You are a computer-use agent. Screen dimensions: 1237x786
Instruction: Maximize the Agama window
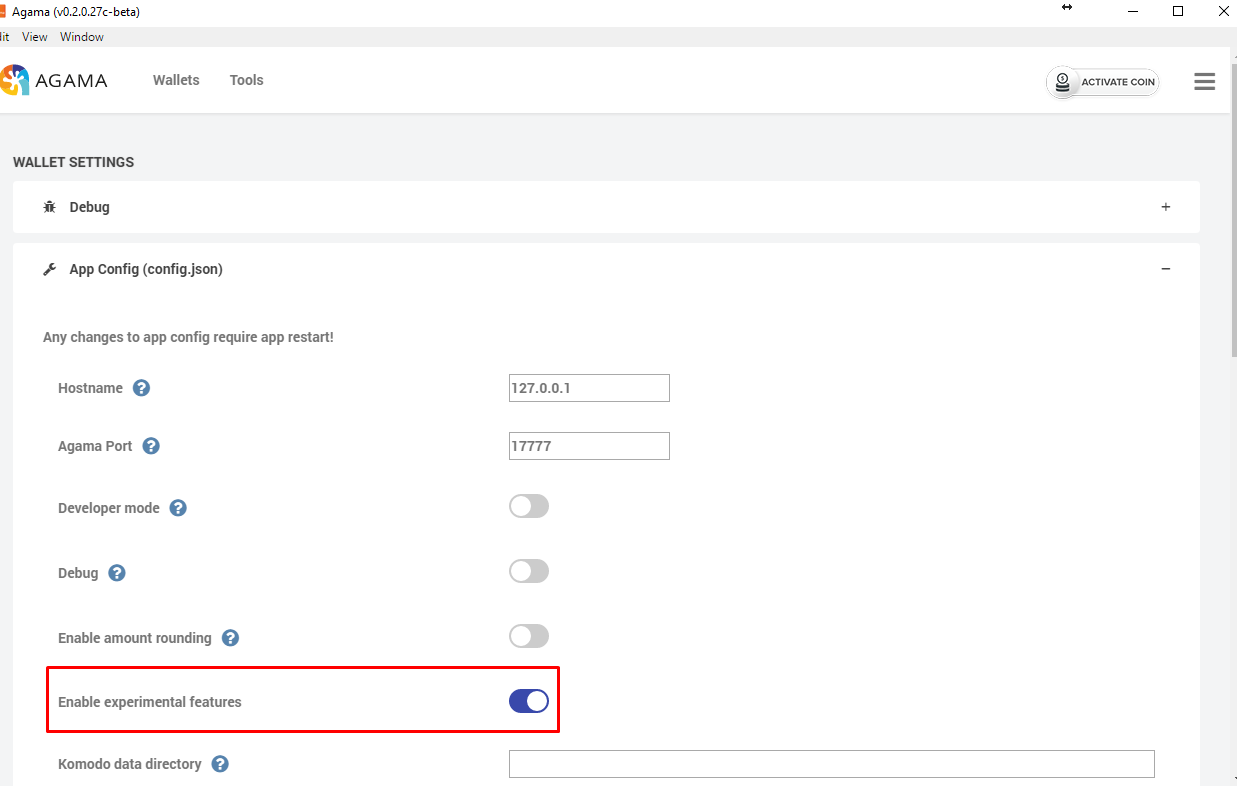1178,11
